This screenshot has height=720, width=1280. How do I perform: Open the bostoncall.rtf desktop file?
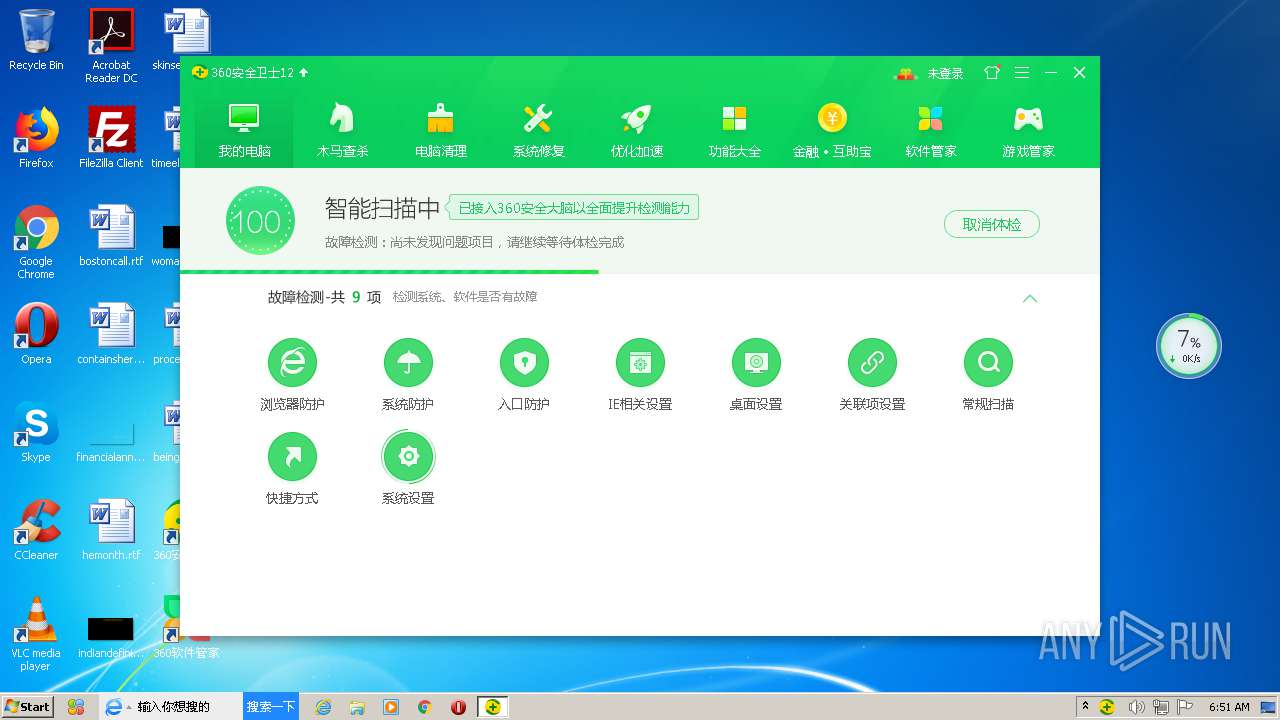pyautogui.click(x=111, y=236)
